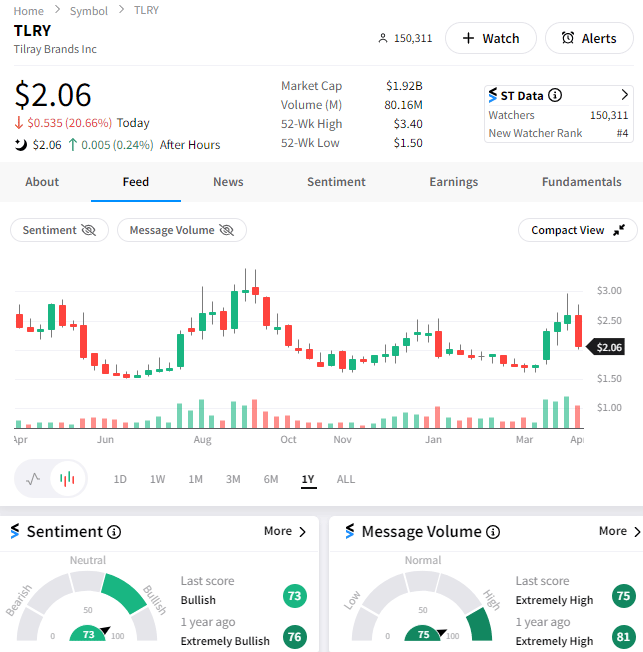
Task: Click the Sentiment last score 73 badge
Action: tap(294, 596)
